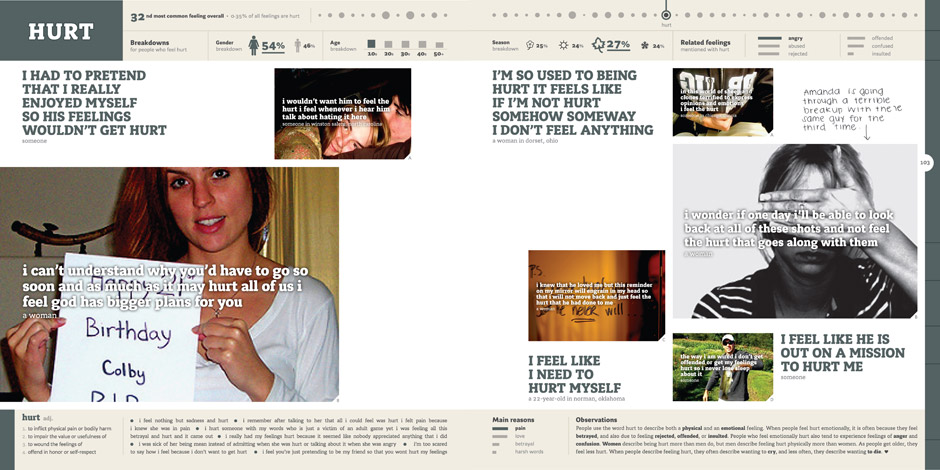Select the related feeling "confused"
Screen dimensions: 940x470
[882, 46]
